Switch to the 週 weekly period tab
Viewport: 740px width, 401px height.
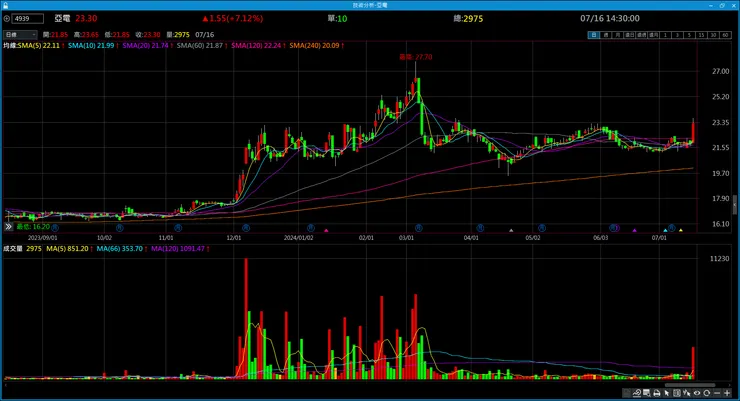[x=605, y=35]
